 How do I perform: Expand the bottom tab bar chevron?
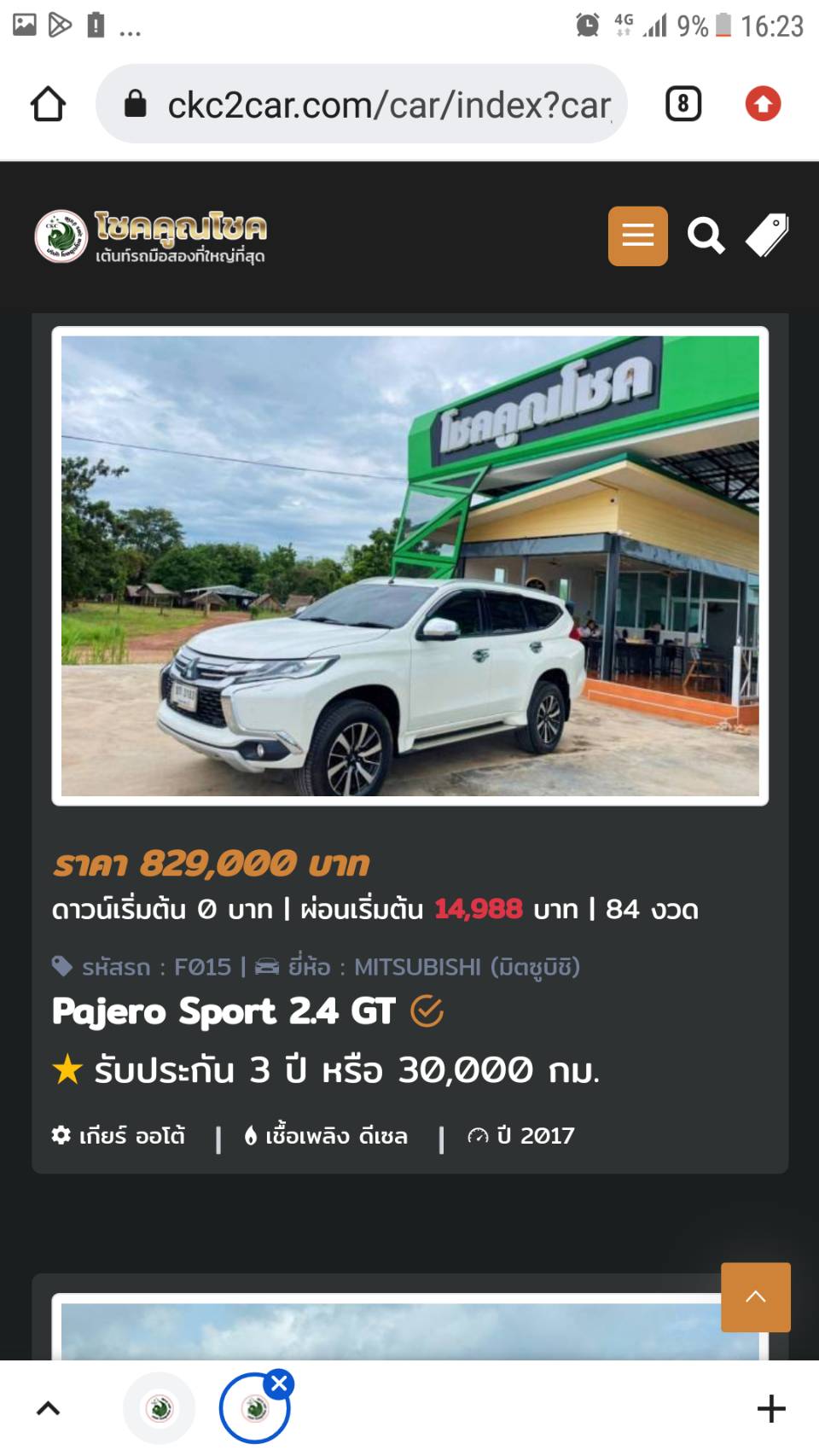click(x=48, y=1408)
